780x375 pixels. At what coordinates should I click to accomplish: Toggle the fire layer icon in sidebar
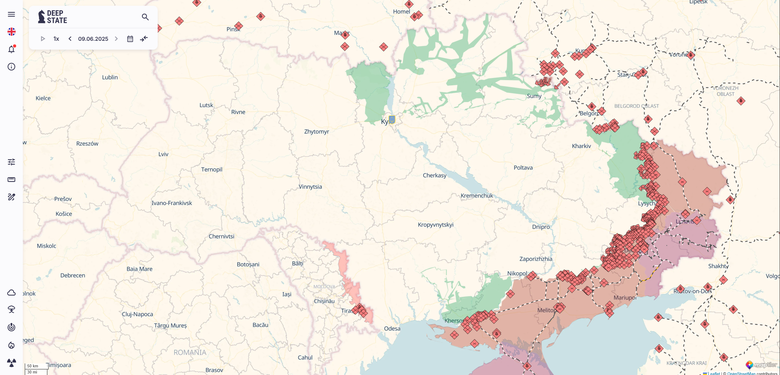11,345
